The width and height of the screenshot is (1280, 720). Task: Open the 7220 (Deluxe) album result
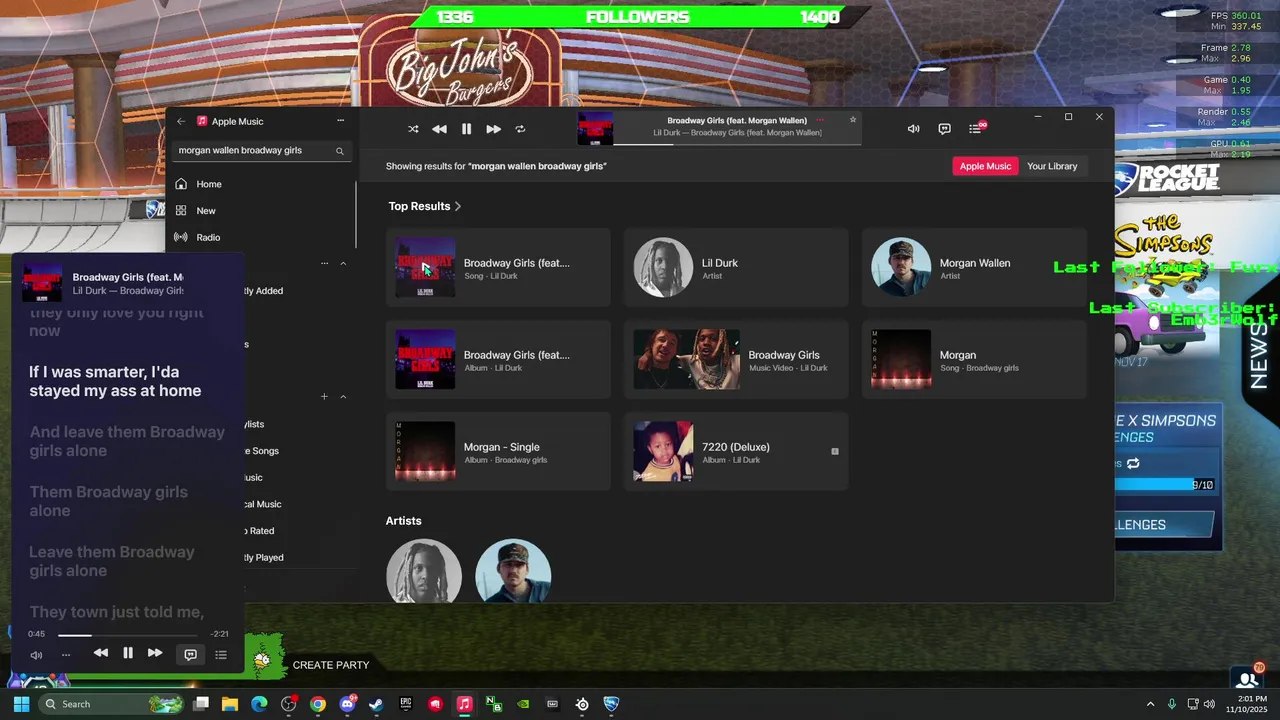736,451
